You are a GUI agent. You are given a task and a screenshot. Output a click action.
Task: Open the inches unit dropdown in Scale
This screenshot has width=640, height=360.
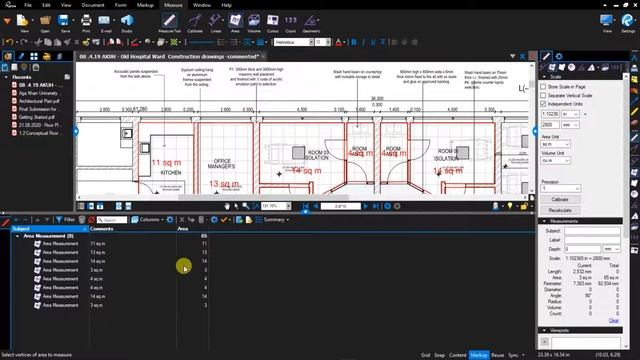pos(570,114)
